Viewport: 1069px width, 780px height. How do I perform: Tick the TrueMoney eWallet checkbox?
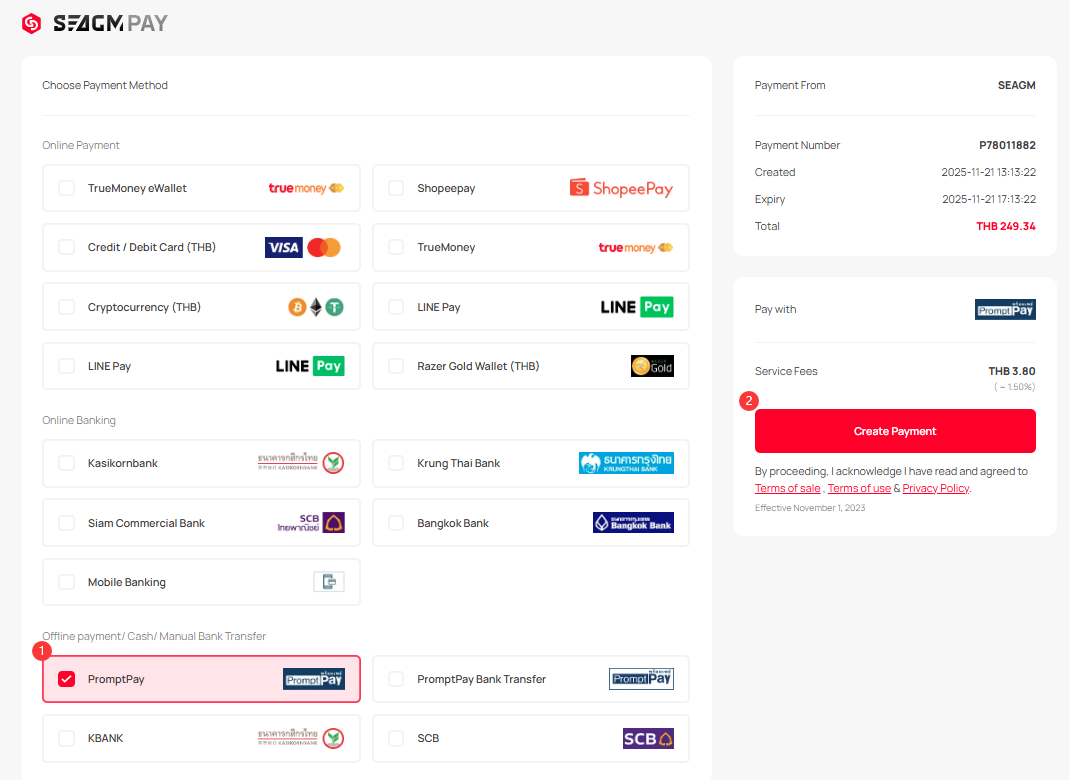[x=67, y=188]
